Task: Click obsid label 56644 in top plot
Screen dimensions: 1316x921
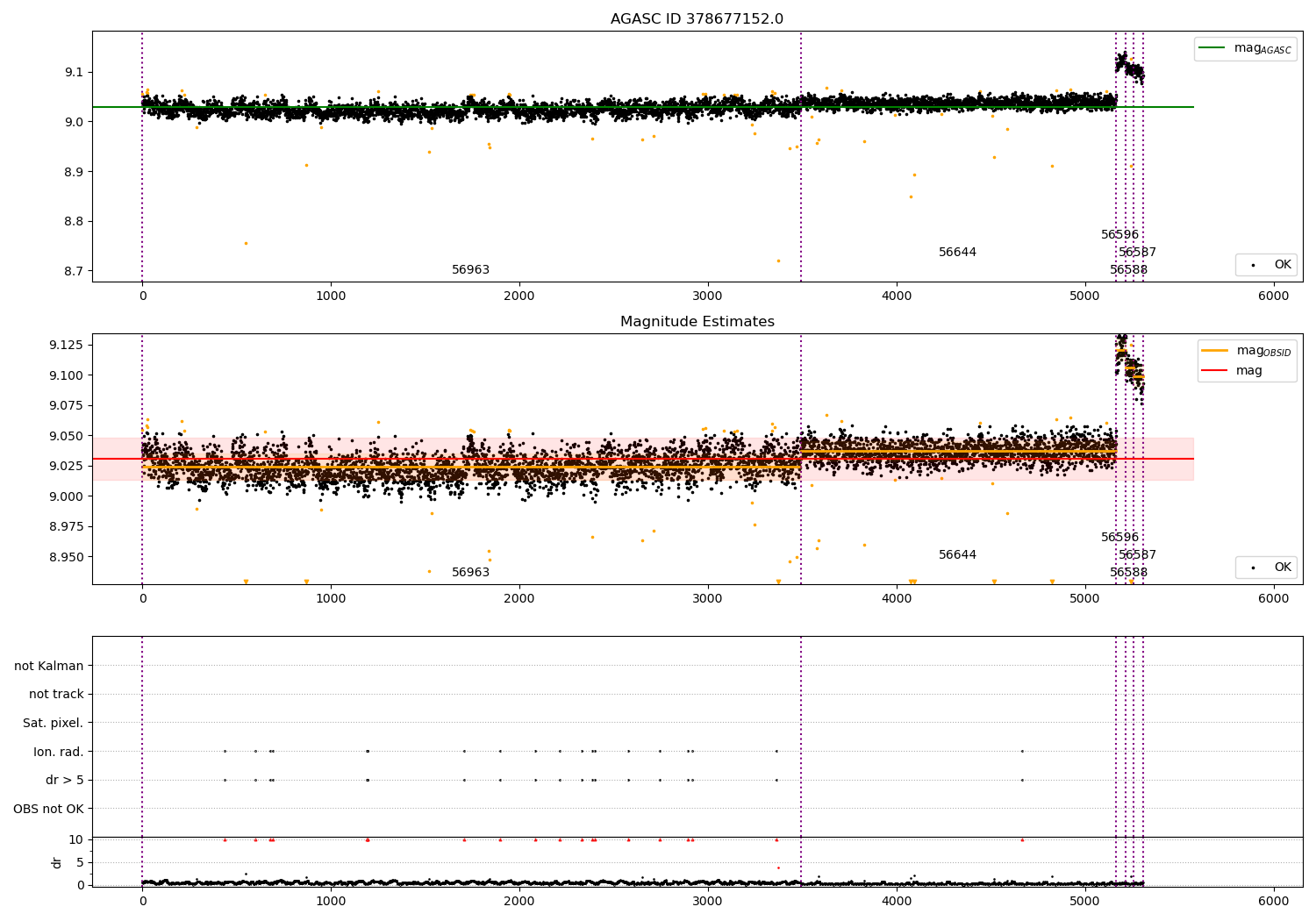Action: coord(958,253)
